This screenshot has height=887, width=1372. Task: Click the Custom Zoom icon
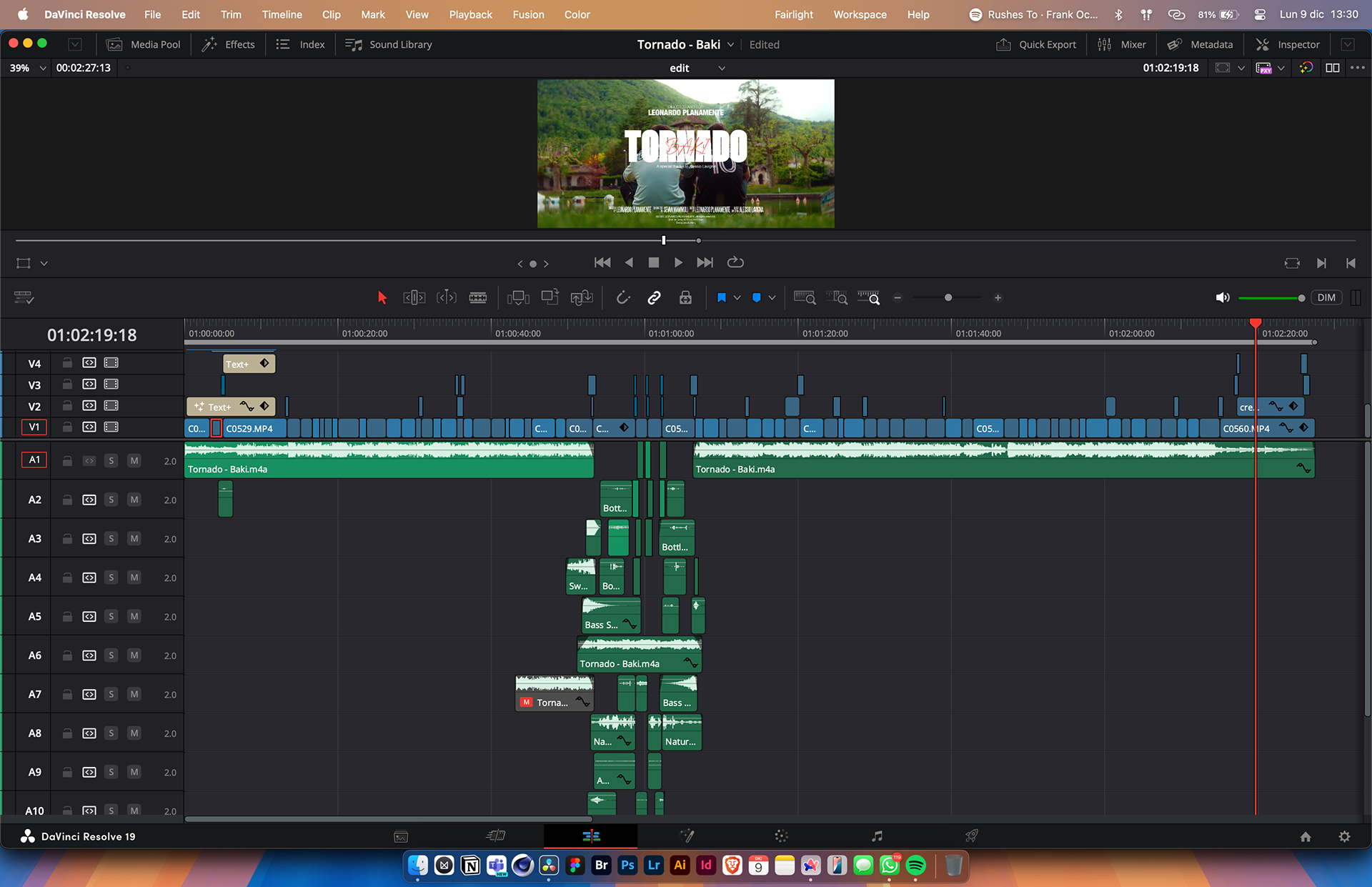(869, 298)
